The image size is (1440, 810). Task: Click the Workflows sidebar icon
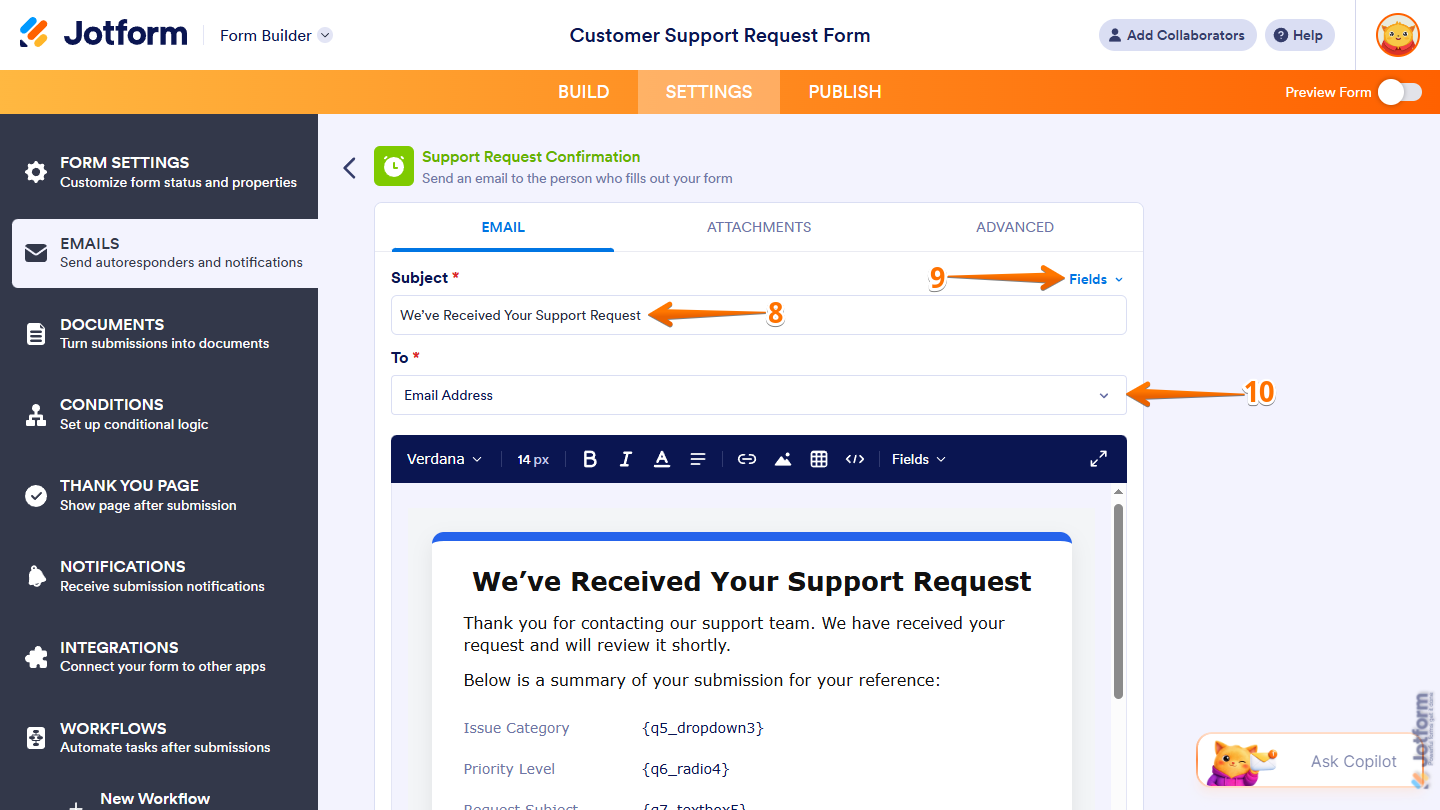tap(36, 738)
